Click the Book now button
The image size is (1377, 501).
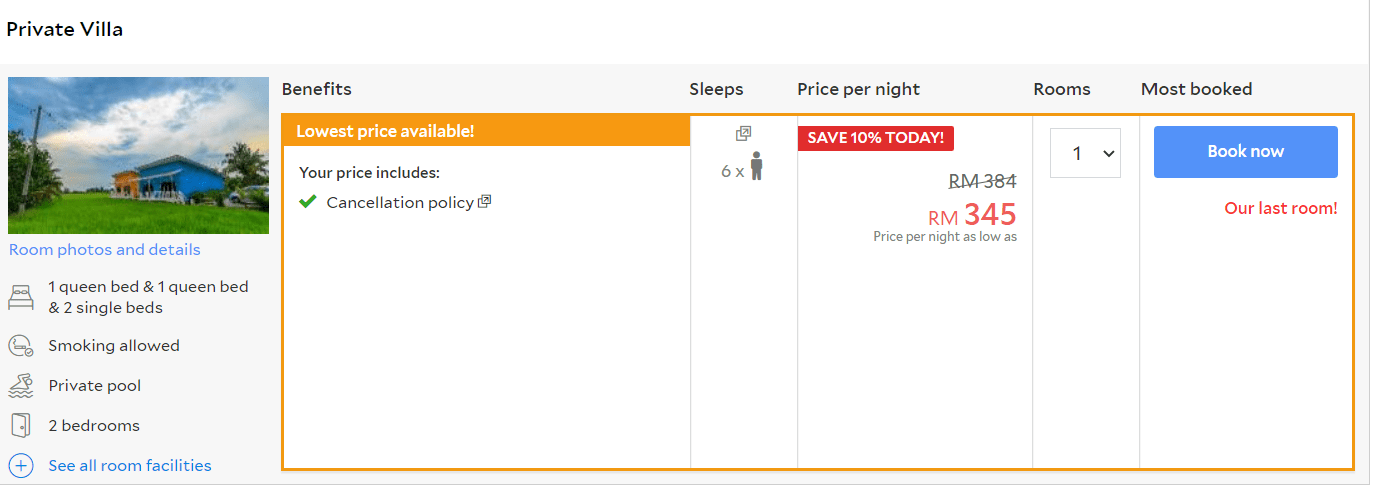(x=1245, y=152)
